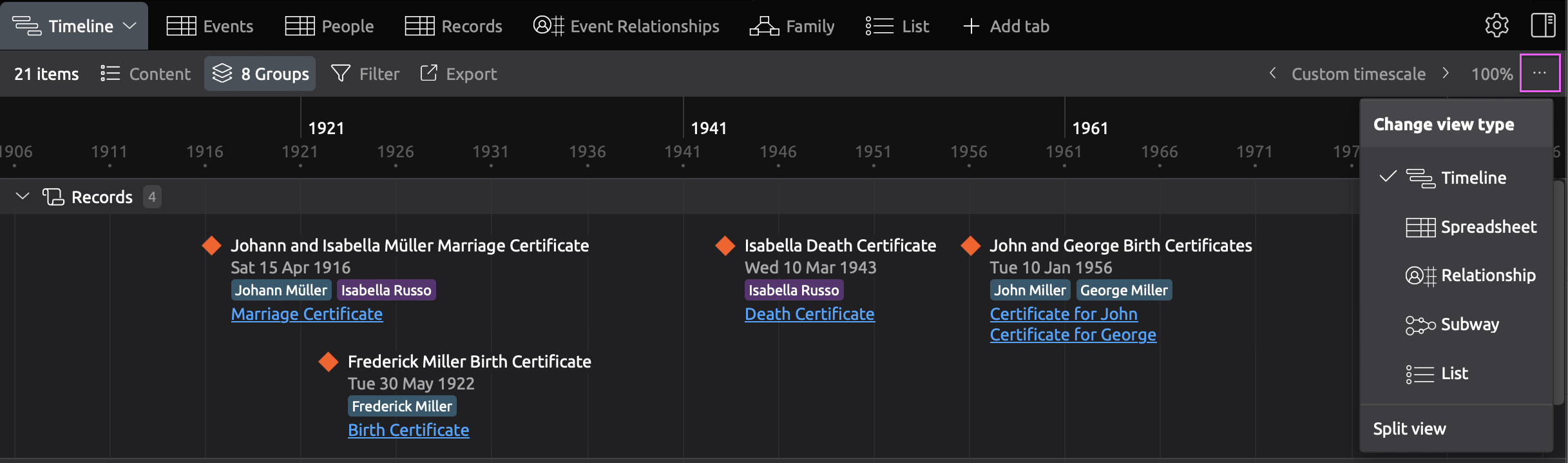Open the Timeline tab dropdown arrow
Screen dimensions: 1568x463
pyautogui.click(x=130, y=26)
